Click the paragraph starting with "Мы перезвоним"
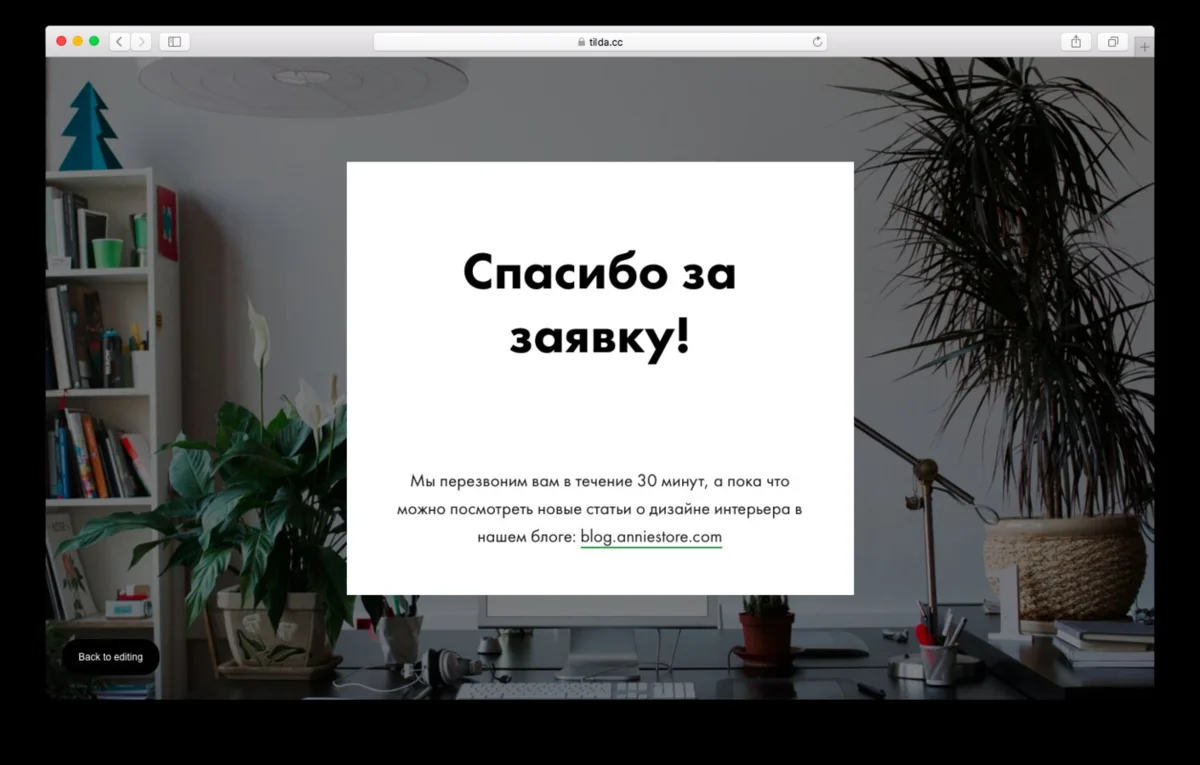Screen dimensions: 1200x765 coord(599,508)
